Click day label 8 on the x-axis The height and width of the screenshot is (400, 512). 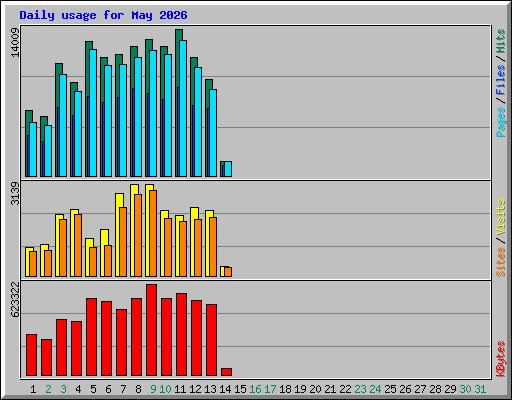(138, 389)
